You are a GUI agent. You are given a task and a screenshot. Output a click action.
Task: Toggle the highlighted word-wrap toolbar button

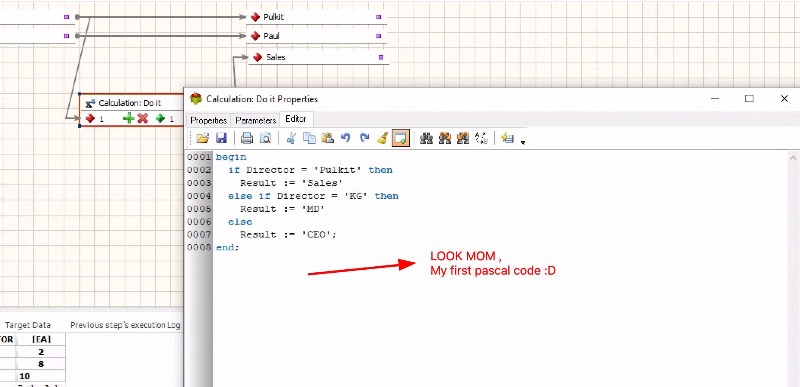point(401,138)
